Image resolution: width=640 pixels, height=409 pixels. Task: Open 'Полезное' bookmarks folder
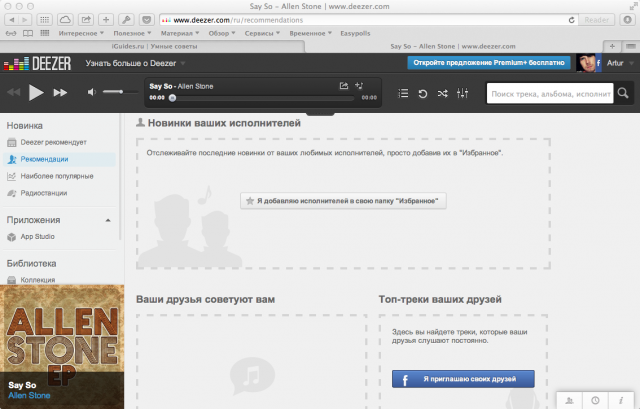click(x=132, y=33)
